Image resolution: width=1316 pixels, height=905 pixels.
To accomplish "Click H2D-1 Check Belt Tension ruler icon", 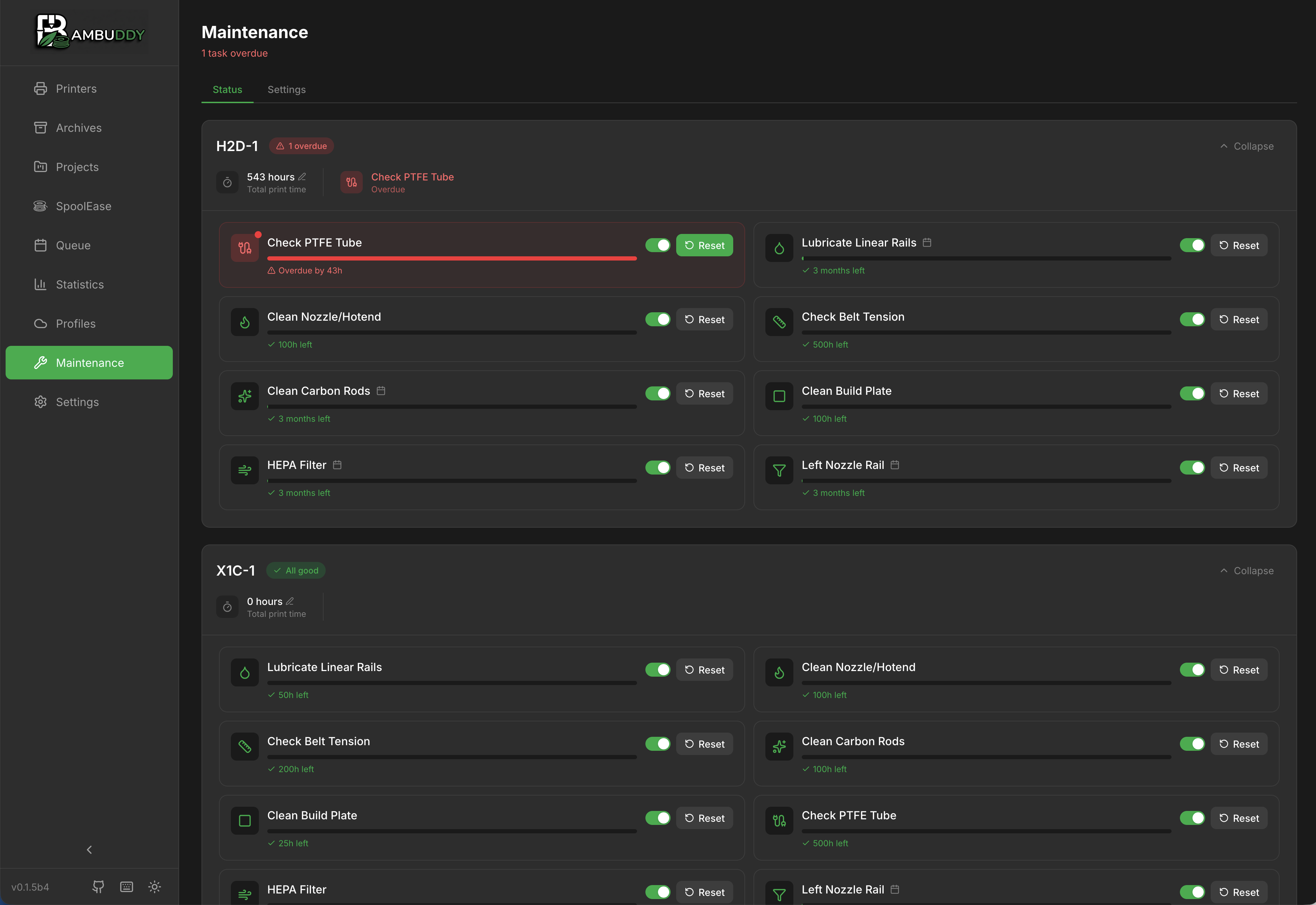I will [x=779, y=322].
